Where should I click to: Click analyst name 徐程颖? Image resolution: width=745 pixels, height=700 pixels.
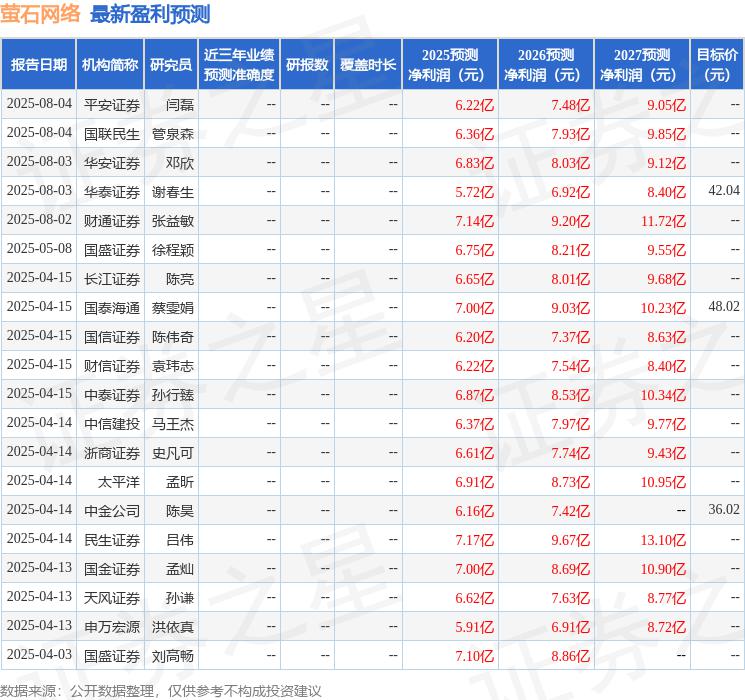[173, 249]
